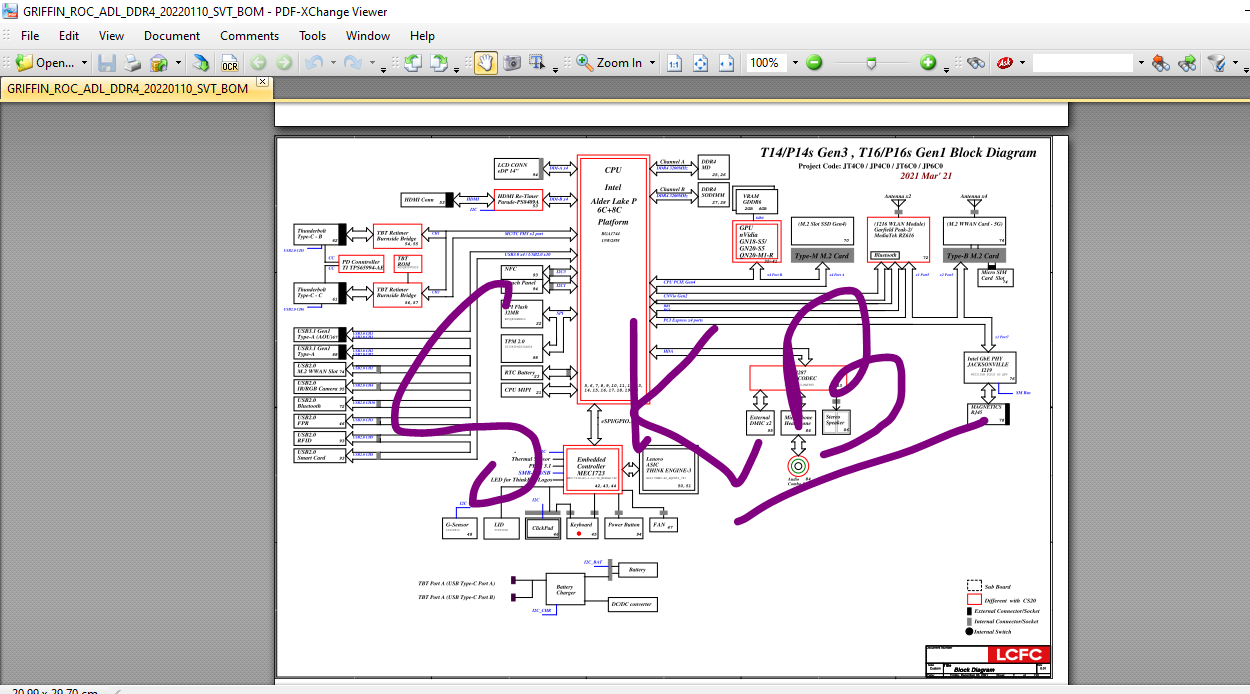Click the Save disk icon
The width and height of the screenshot is (1250, 694).
point(106,63)
